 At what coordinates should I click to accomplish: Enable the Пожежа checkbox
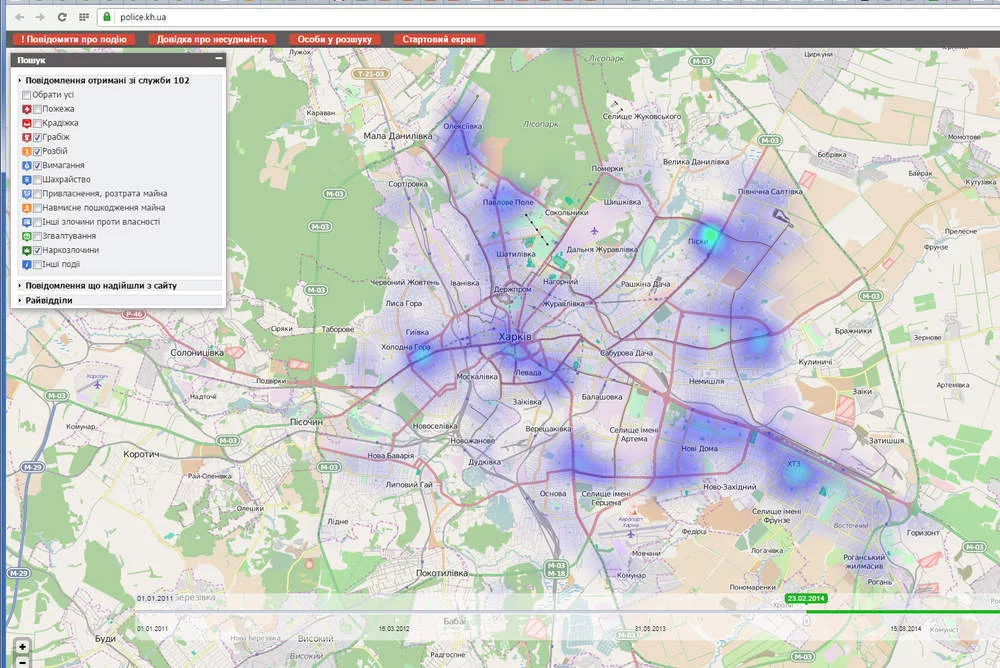pyautogui.click(x=38, y=109)
